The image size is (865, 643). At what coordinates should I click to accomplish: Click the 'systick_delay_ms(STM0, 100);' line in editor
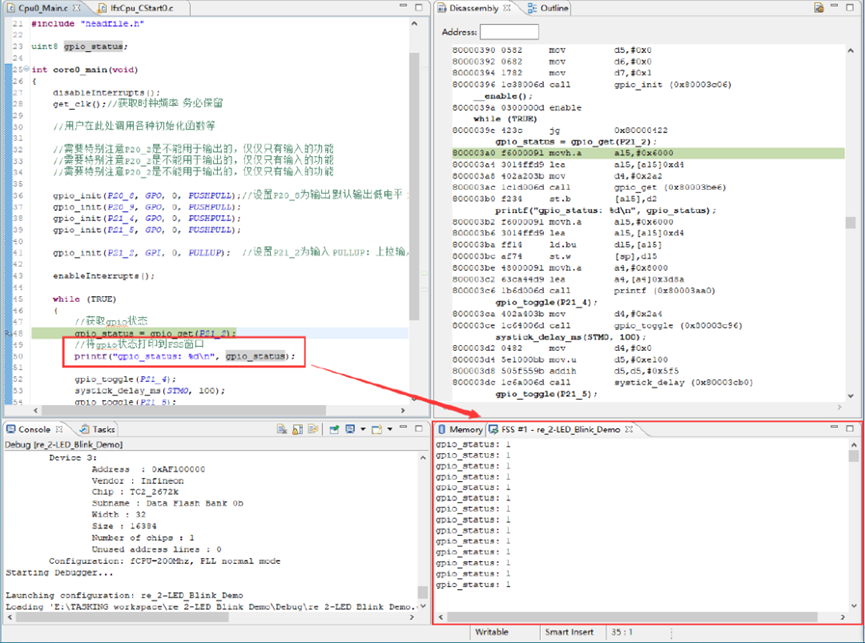coord(150,390)
